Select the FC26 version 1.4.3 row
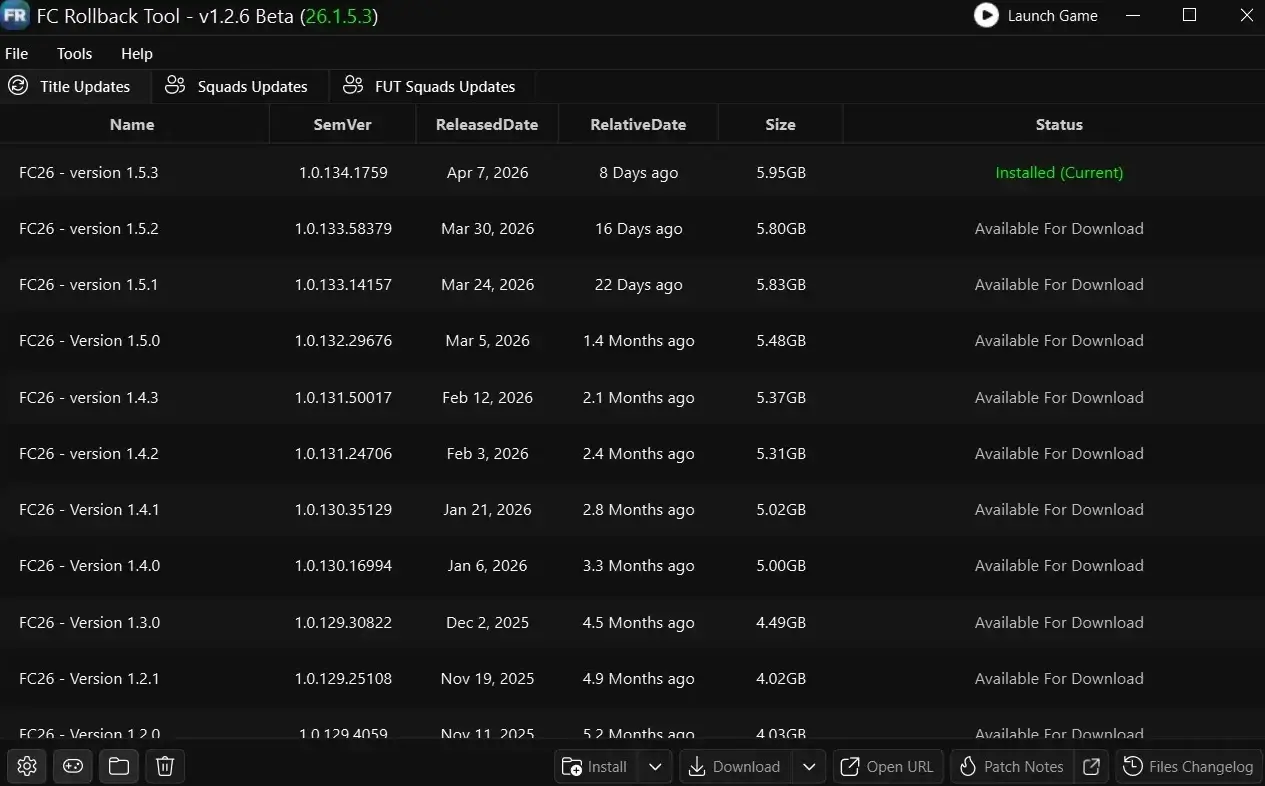1265x786 pixels. coord(400,397)
